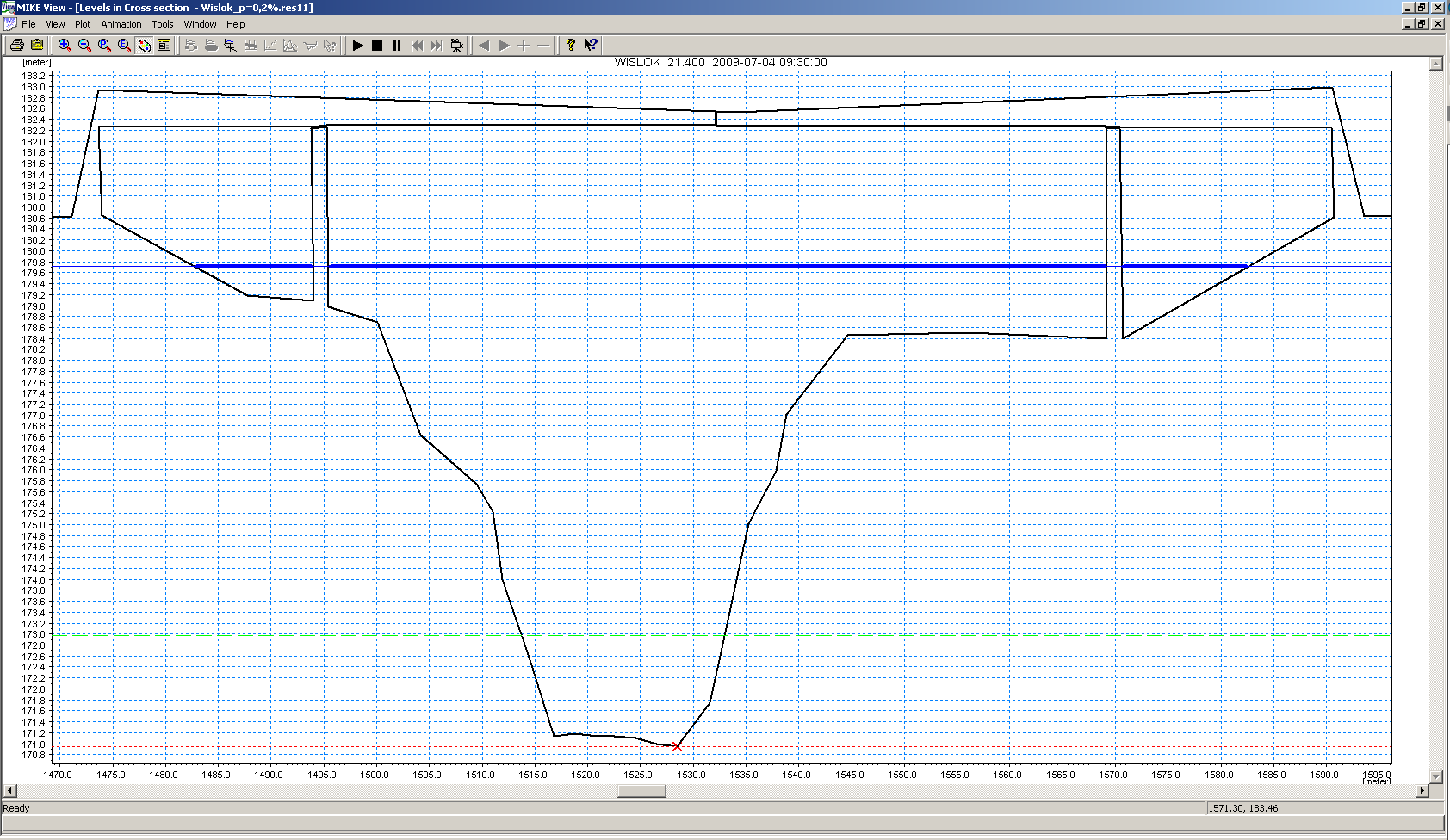The image size is (1450, 840).
Task: Open the Plot menu
Action: point(83,24)
